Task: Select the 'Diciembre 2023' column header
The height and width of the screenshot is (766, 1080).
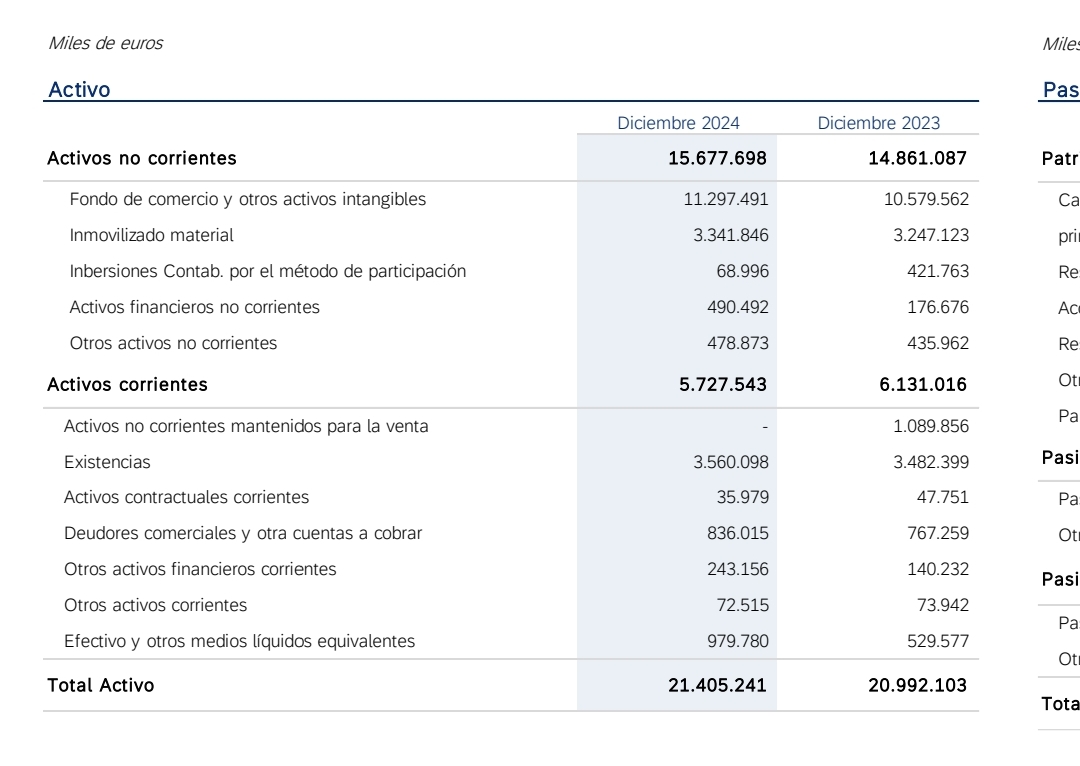Action: pyautogui.click(x=879, y=123)
